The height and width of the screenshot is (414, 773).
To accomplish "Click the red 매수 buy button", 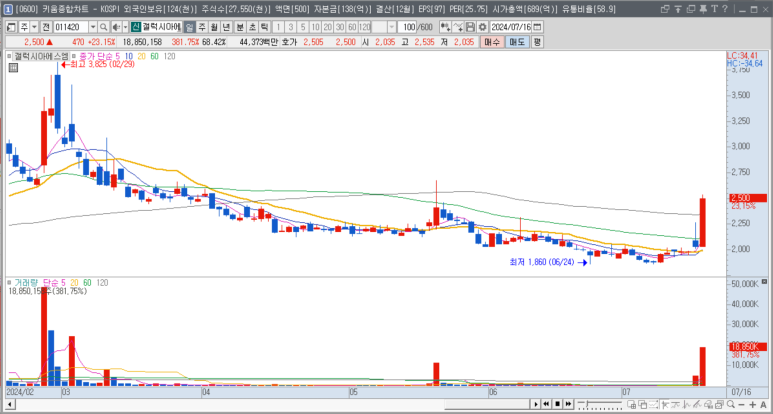I will tap(492, 42).
